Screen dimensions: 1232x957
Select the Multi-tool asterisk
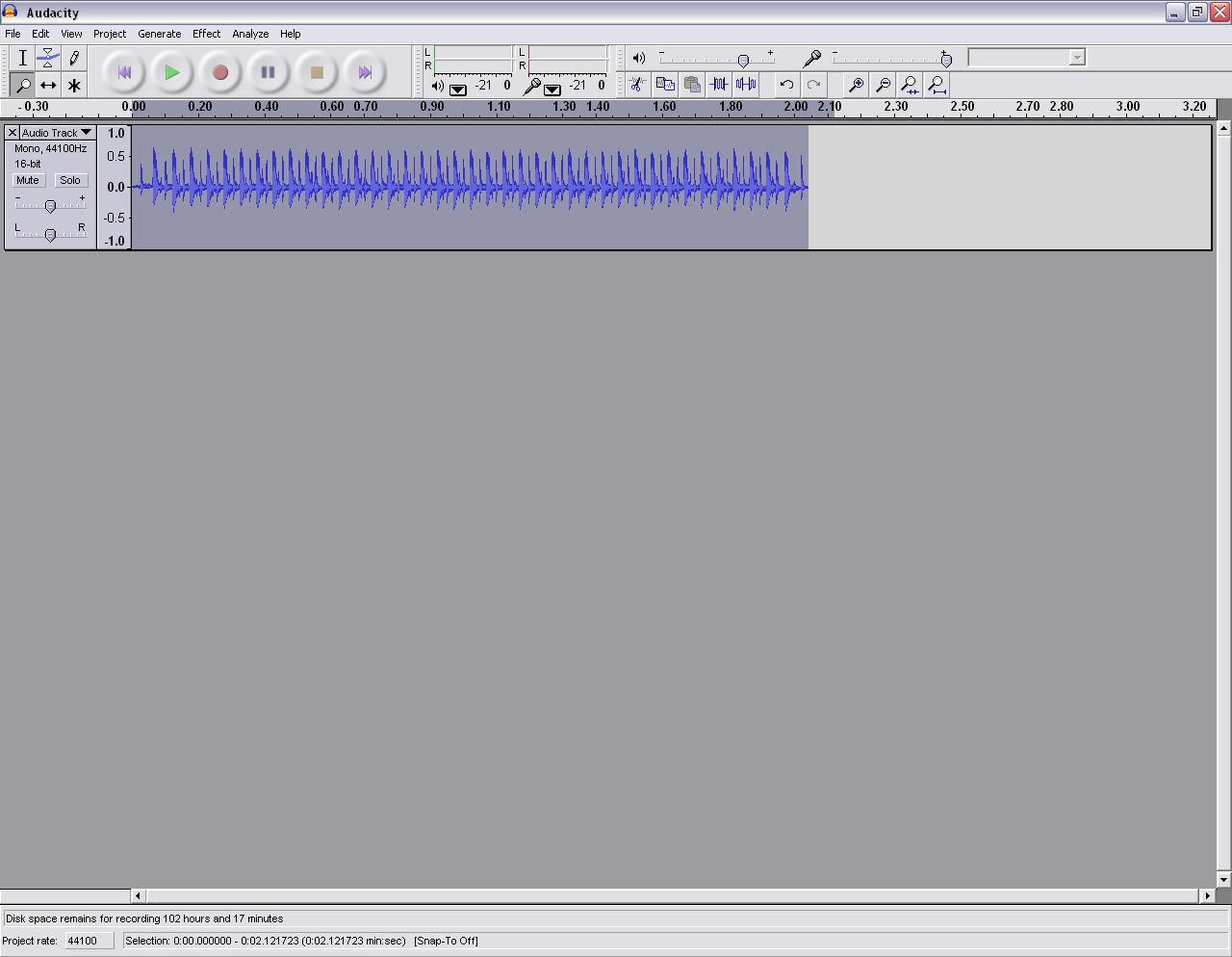pos(74,85)
